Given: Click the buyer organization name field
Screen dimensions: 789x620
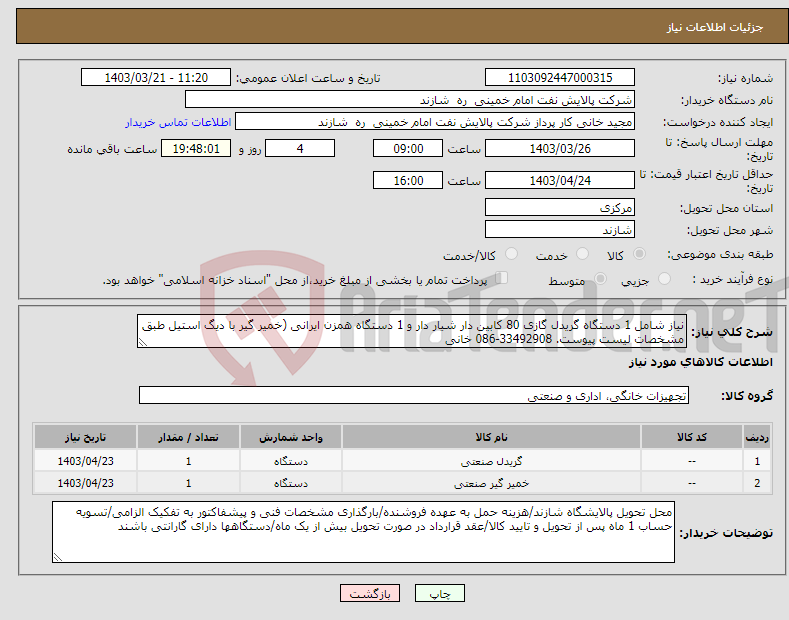Looking at the screenshot, I should coord(410,100).
